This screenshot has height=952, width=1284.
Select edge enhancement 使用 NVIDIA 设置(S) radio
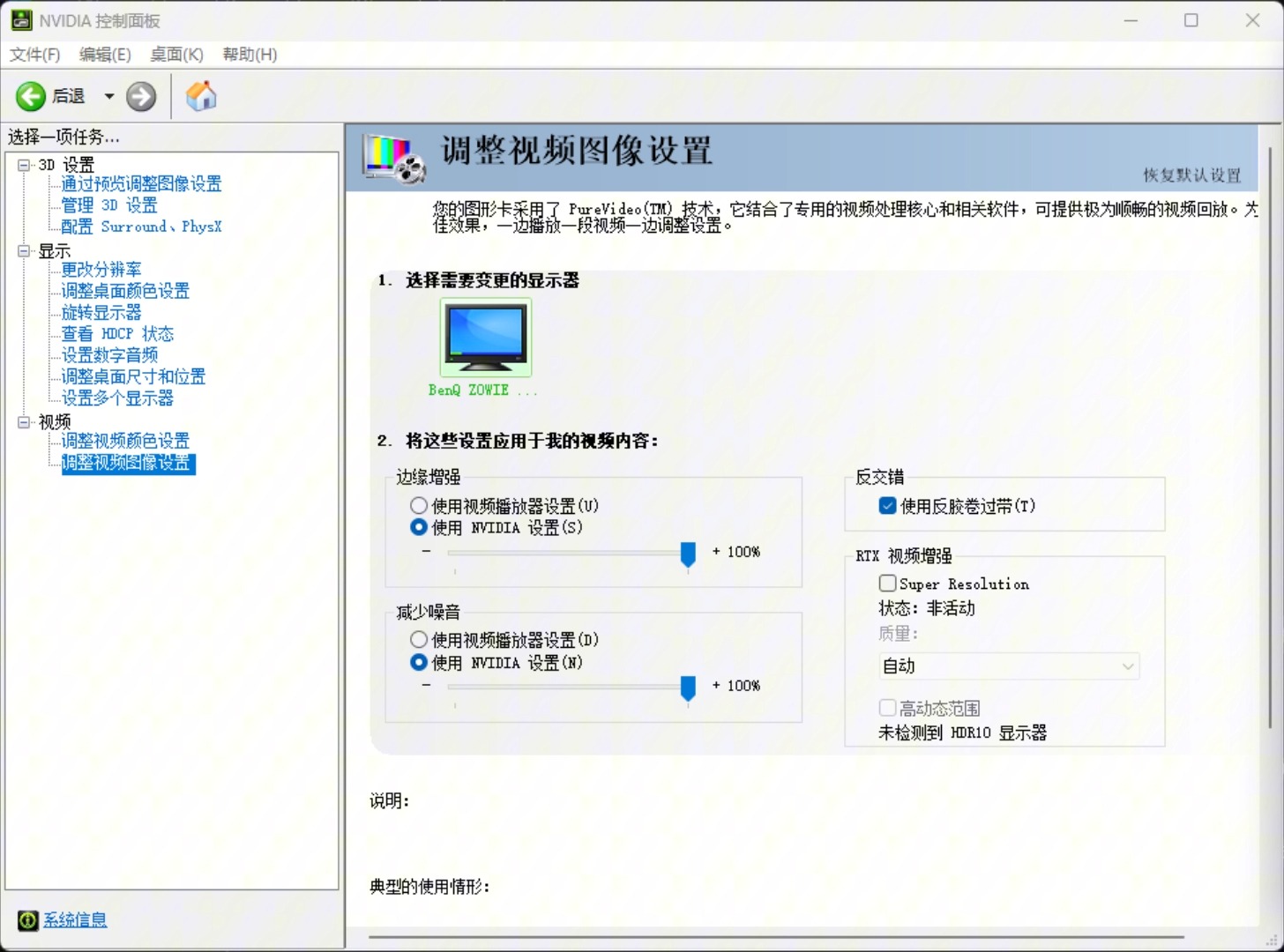pos(419,527)
